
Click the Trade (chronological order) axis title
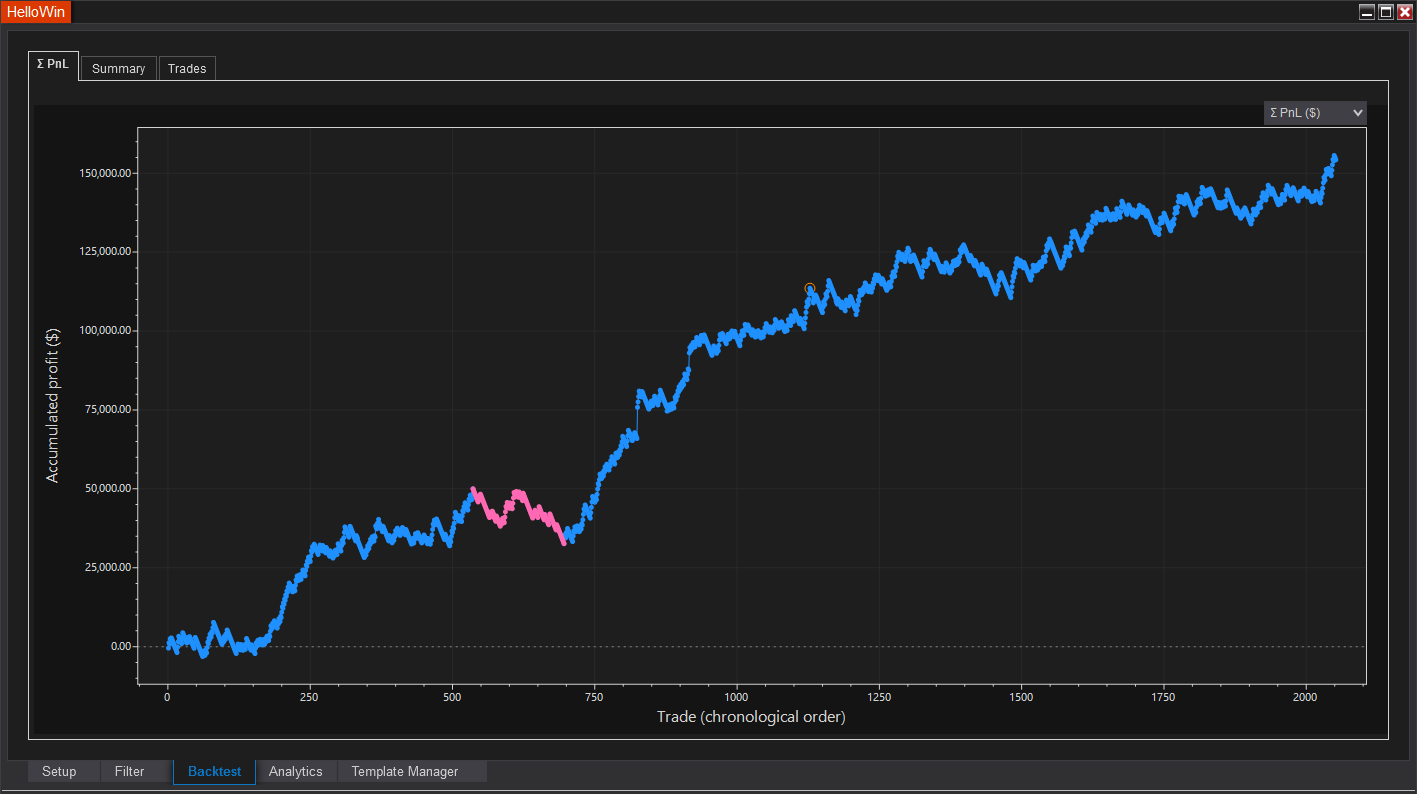click(751, 717)
